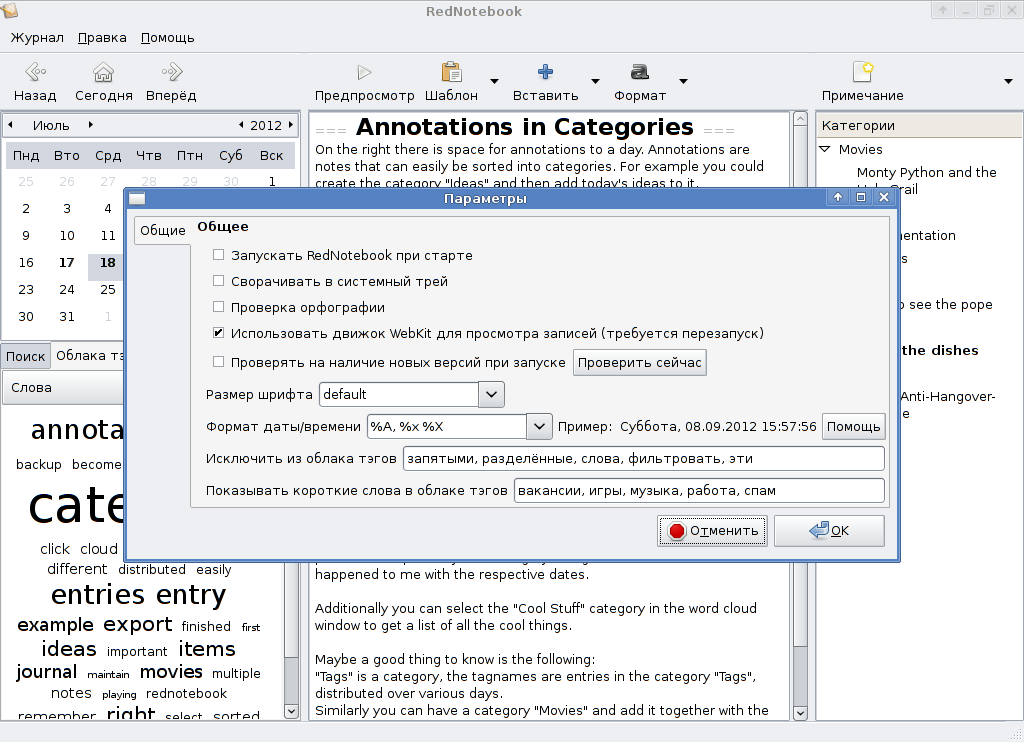This screenshot has height=742, width=1024.
Task: Open the Формат даты/времени dropdown arrow
Action: coord(539,427)
